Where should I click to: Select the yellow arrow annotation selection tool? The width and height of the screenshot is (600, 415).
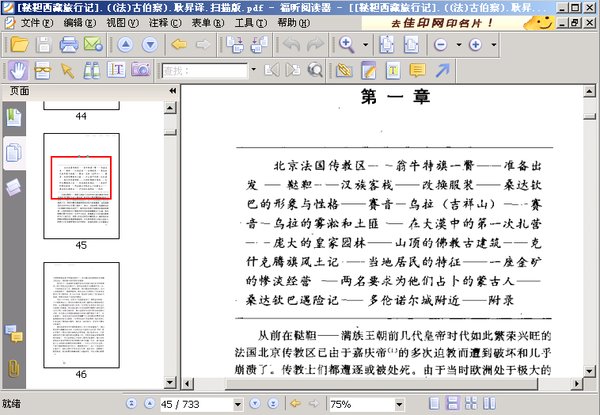click(67, 70)
